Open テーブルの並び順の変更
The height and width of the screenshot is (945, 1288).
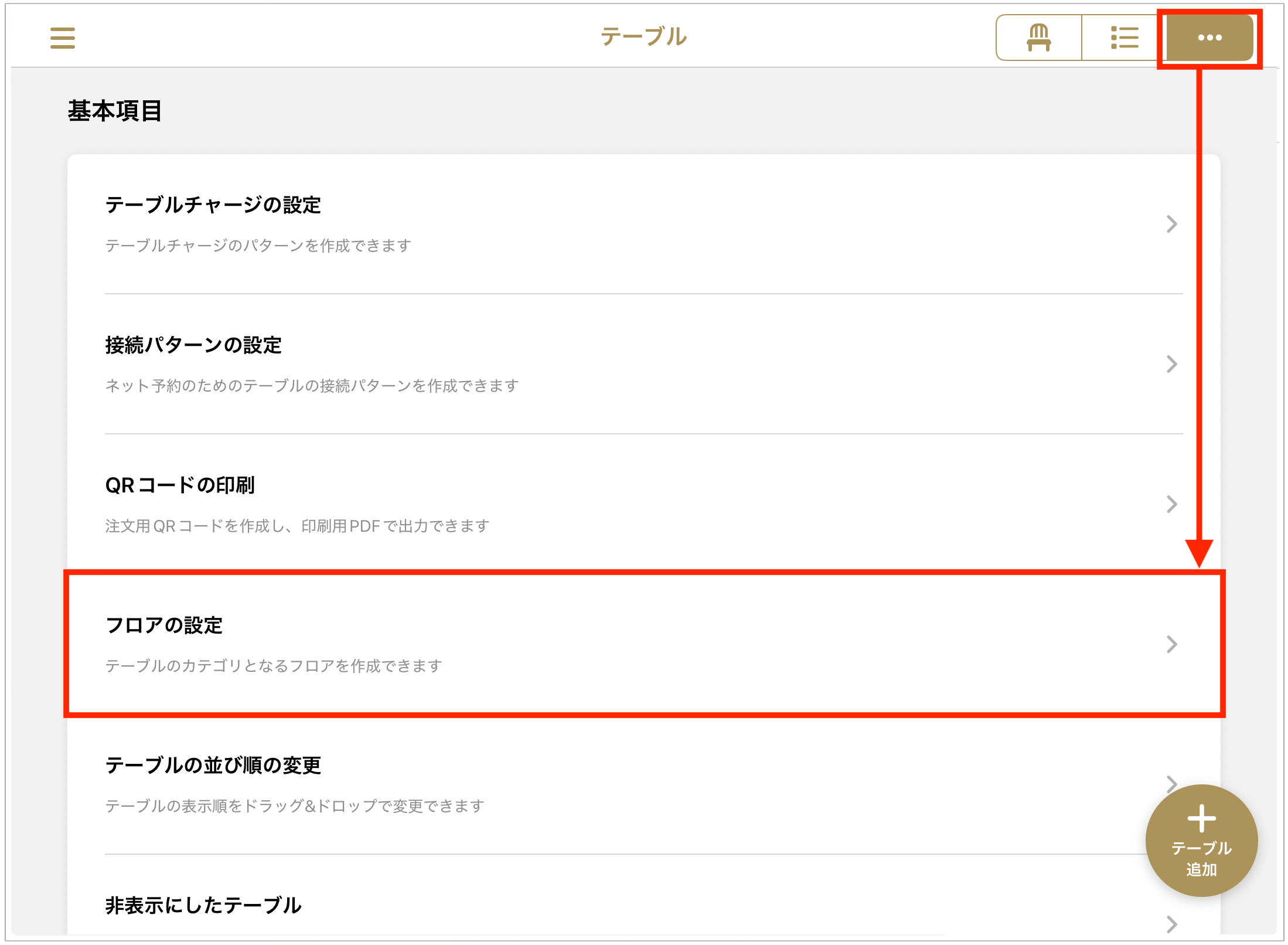643,784
